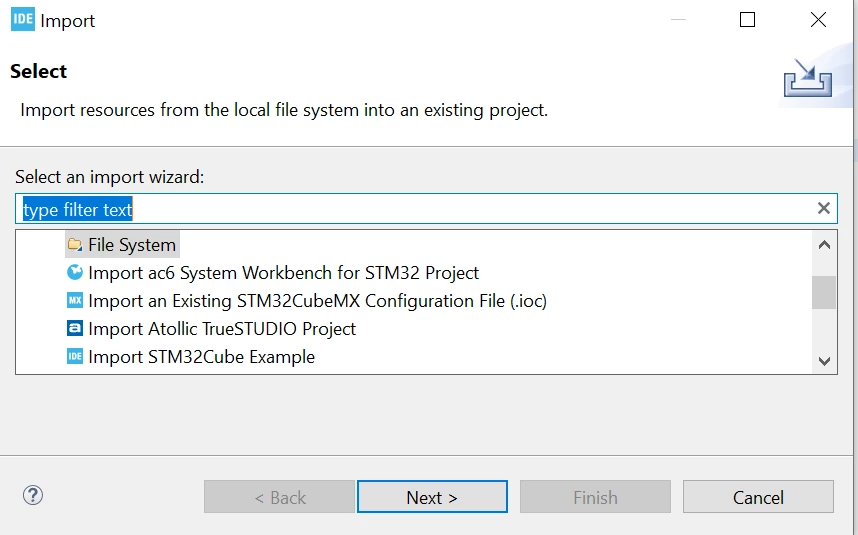
Task: Click the Next > button
Action: pos(432,497)
